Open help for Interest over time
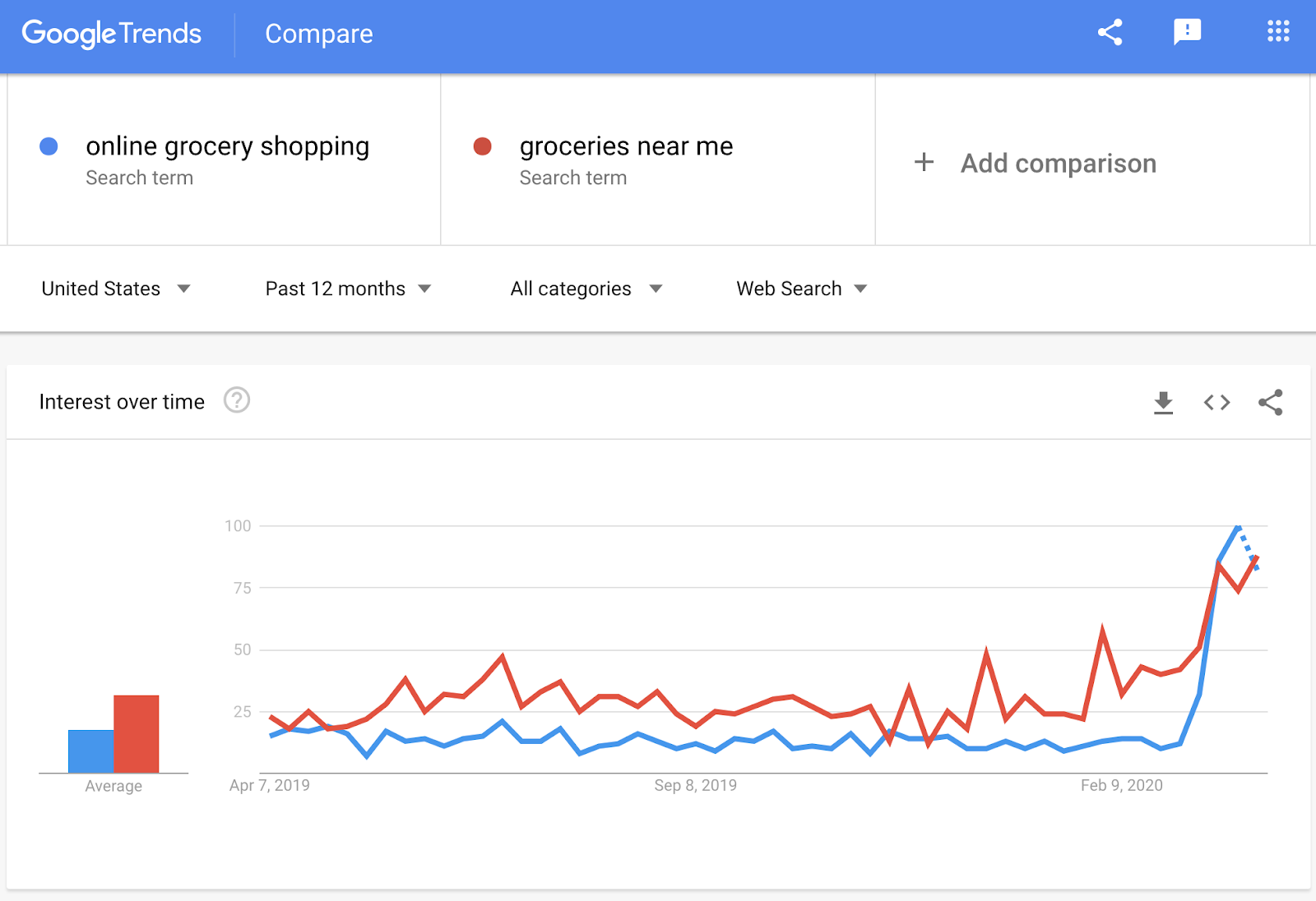This screenshot has height=901, width=1316. coord(237,401)
